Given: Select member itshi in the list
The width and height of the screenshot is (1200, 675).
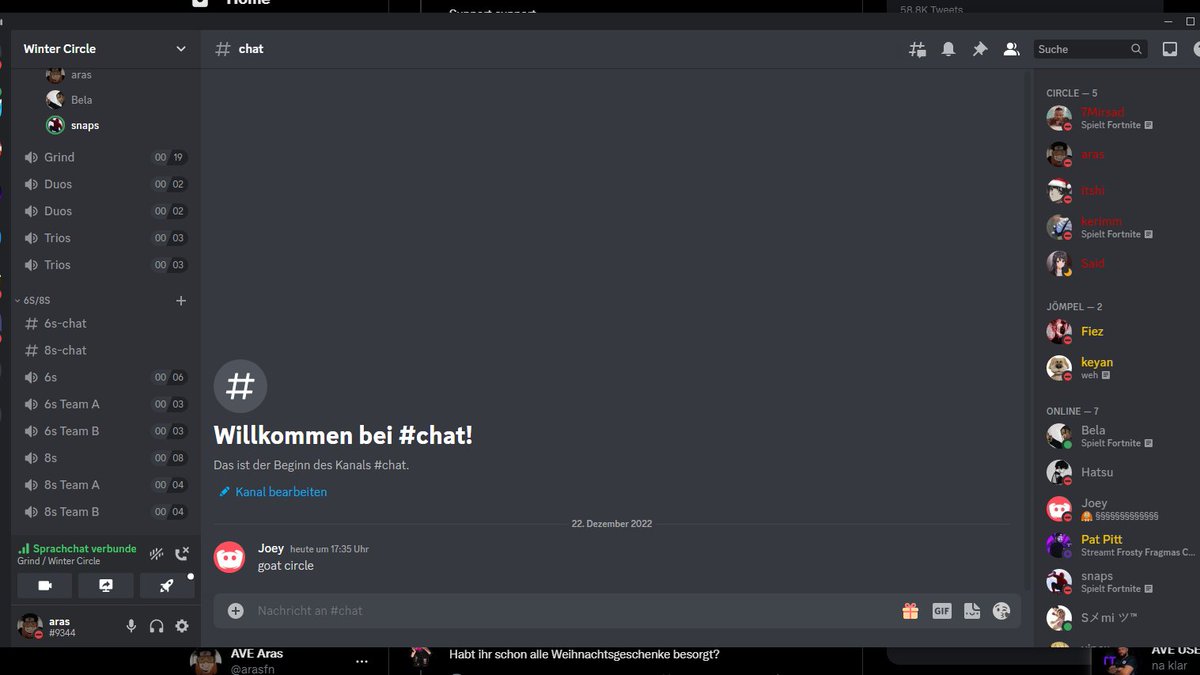Looking at the screenshot, I should (x=1118, y=190).
